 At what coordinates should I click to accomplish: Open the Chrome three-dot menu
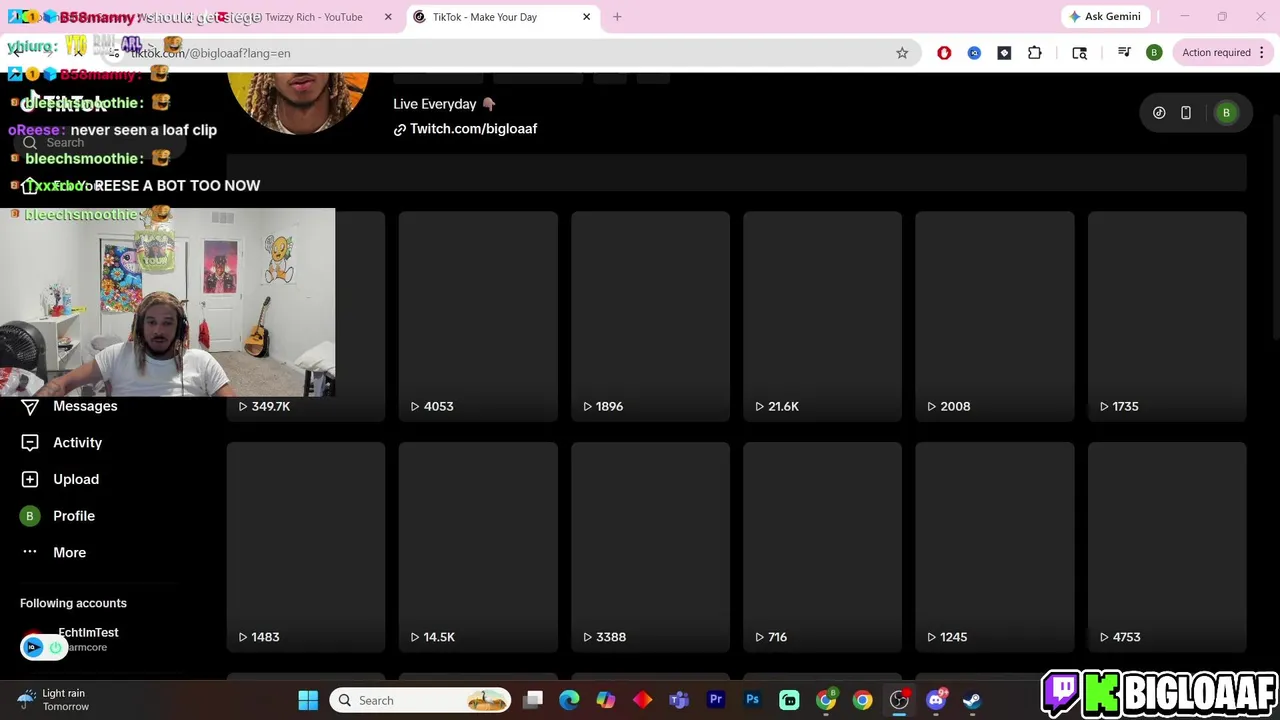[1262, 53]
